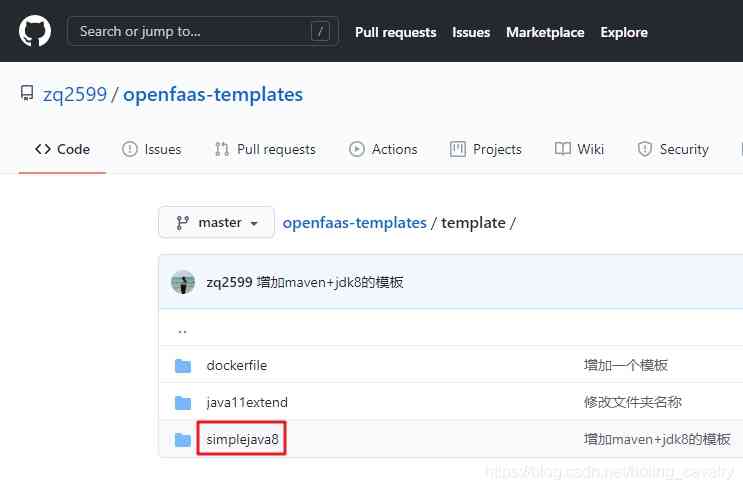Viewport: 743px width, 490px height.
Task: Switch to the Security tab
Action: pyautogui.click(x=673, y=149)
